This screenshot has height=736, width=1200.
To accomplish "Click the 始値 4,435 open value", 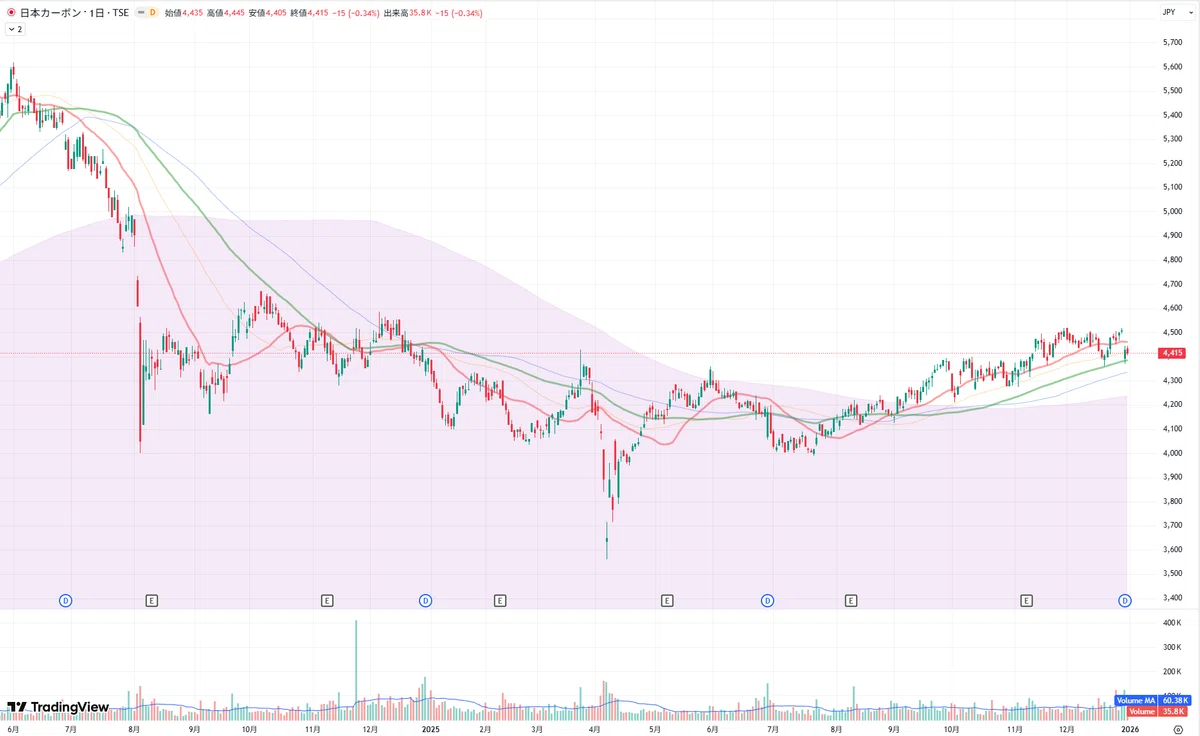I will pyautogui.click(x=183, y=12).
